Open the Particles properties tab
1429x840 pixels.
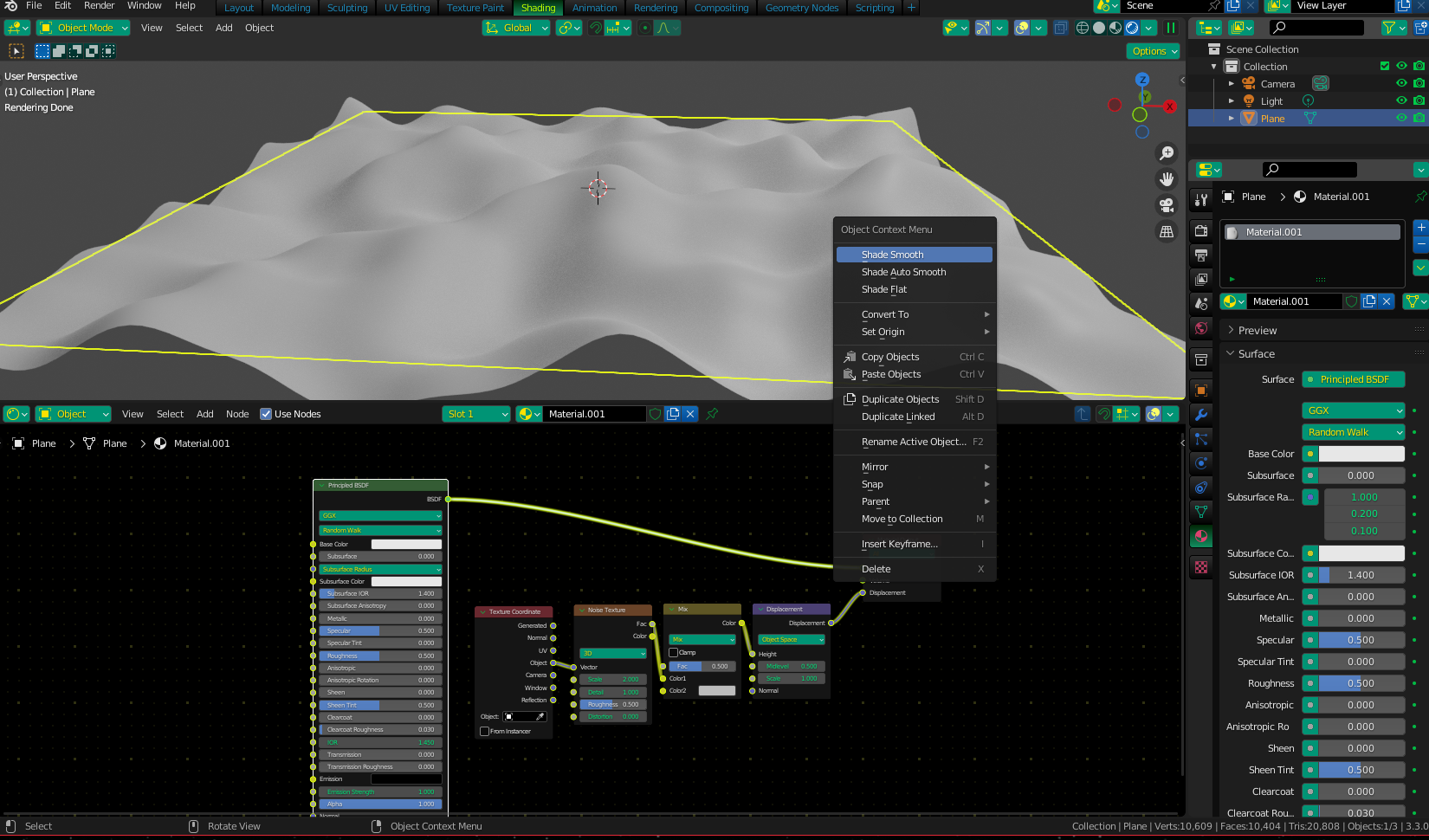pos(1201,438)
